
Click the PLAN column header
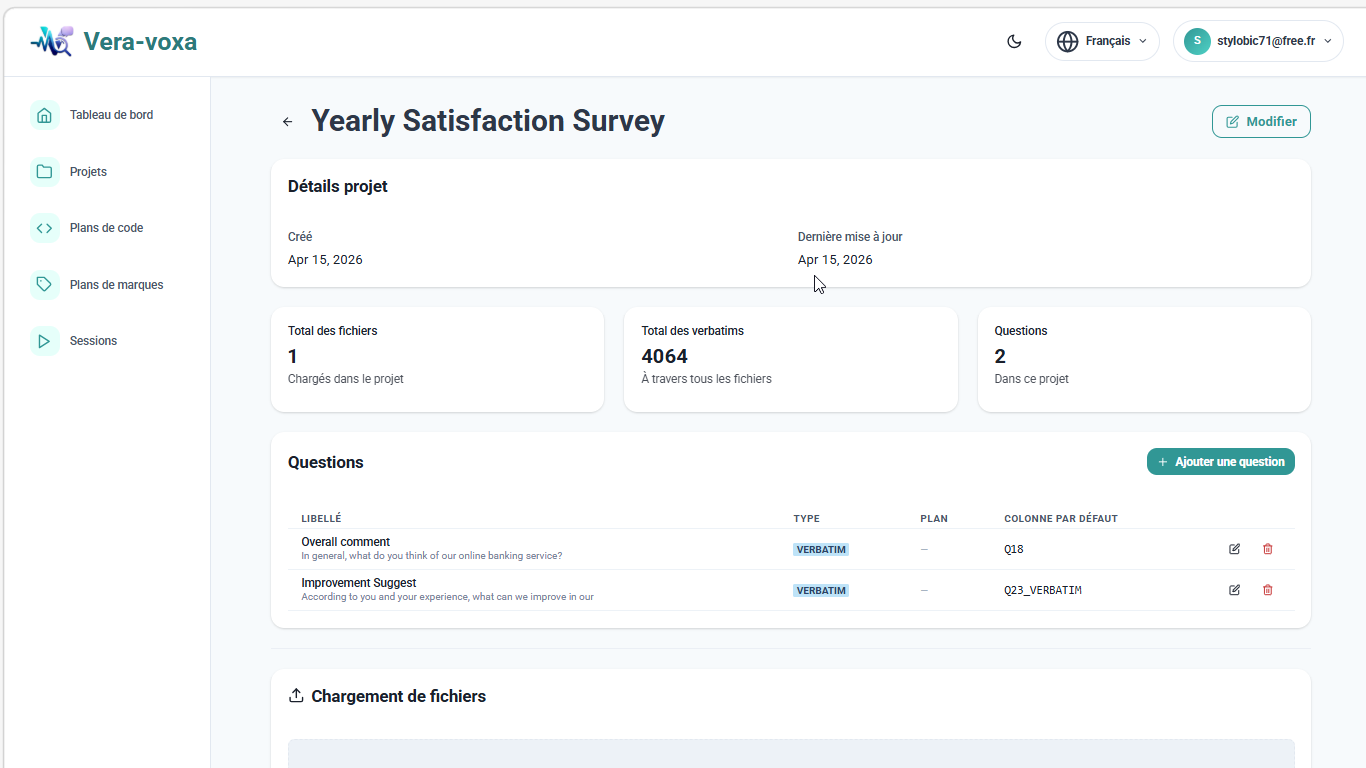934,519
